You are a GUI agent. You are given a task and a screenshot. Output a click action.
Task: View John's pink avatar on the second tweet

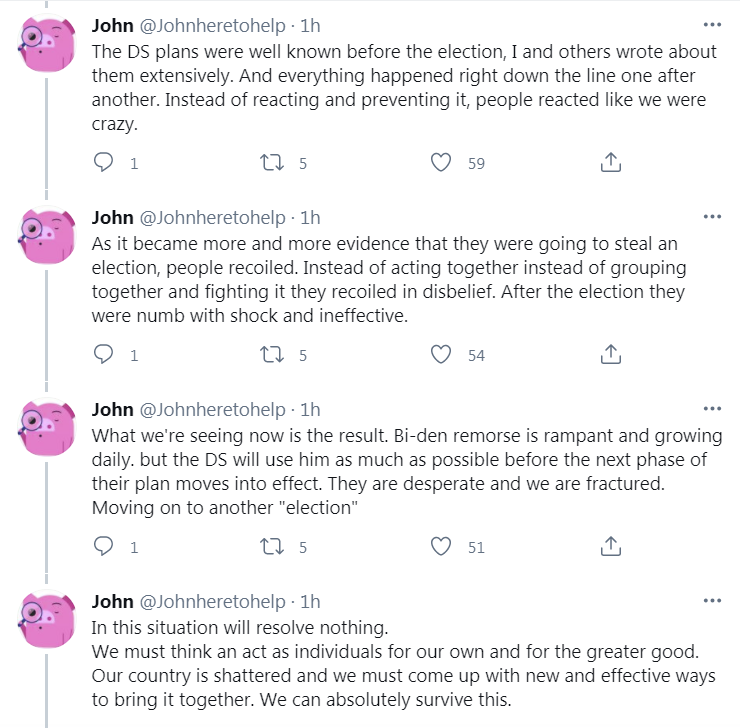click(x=46, y=235)
